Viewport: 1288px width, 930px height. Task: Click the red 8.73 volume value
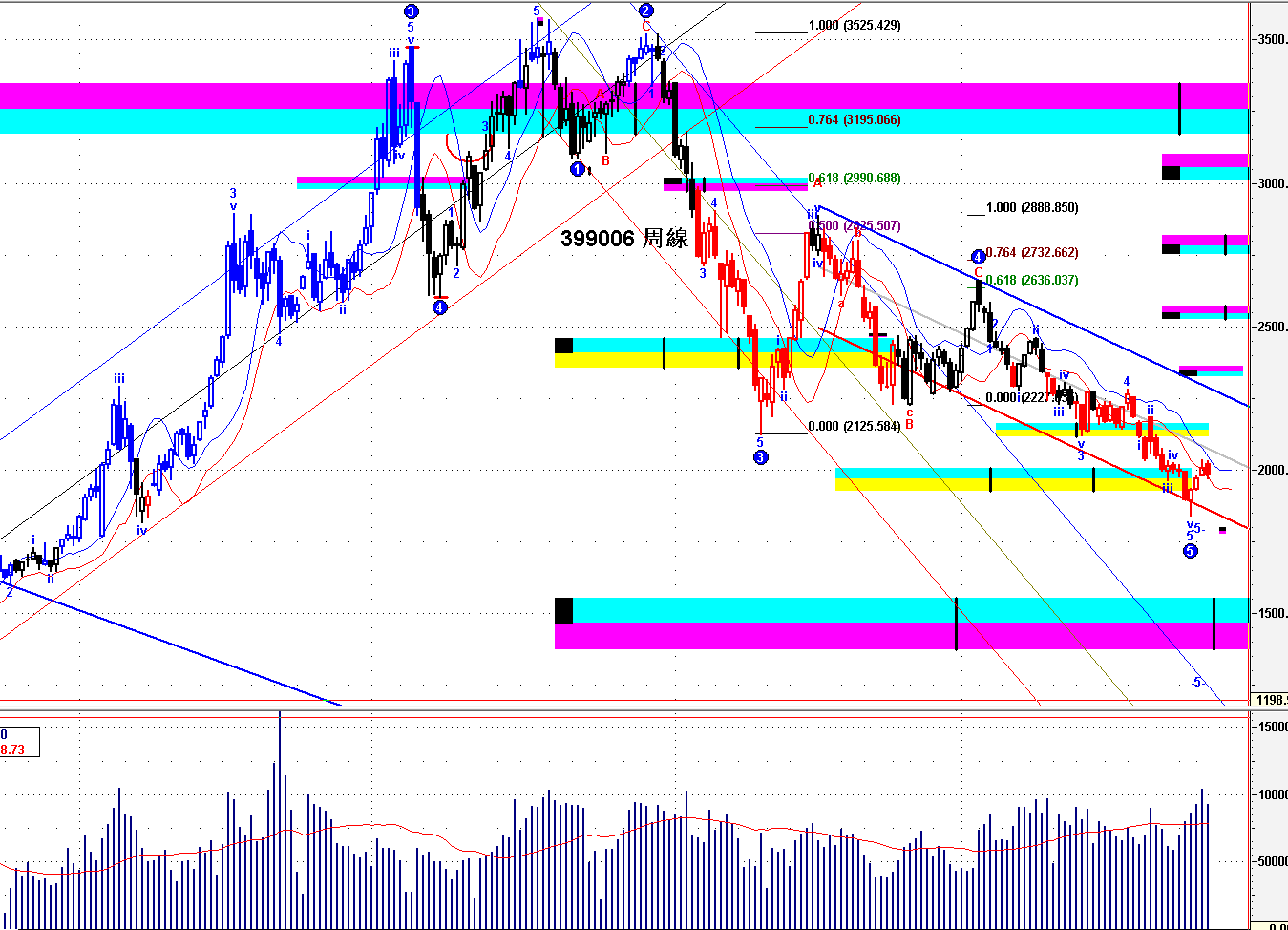[x=12, y=750]
